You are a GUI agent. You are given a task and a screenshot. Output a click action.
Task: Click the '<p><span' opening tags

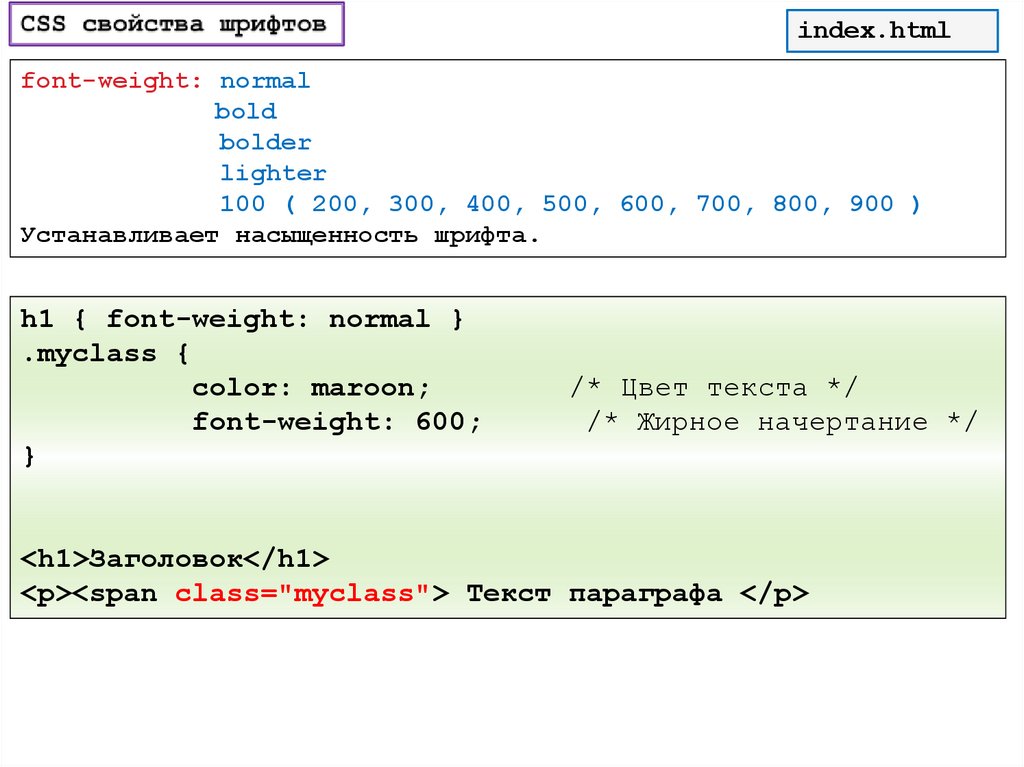point(89,594)
